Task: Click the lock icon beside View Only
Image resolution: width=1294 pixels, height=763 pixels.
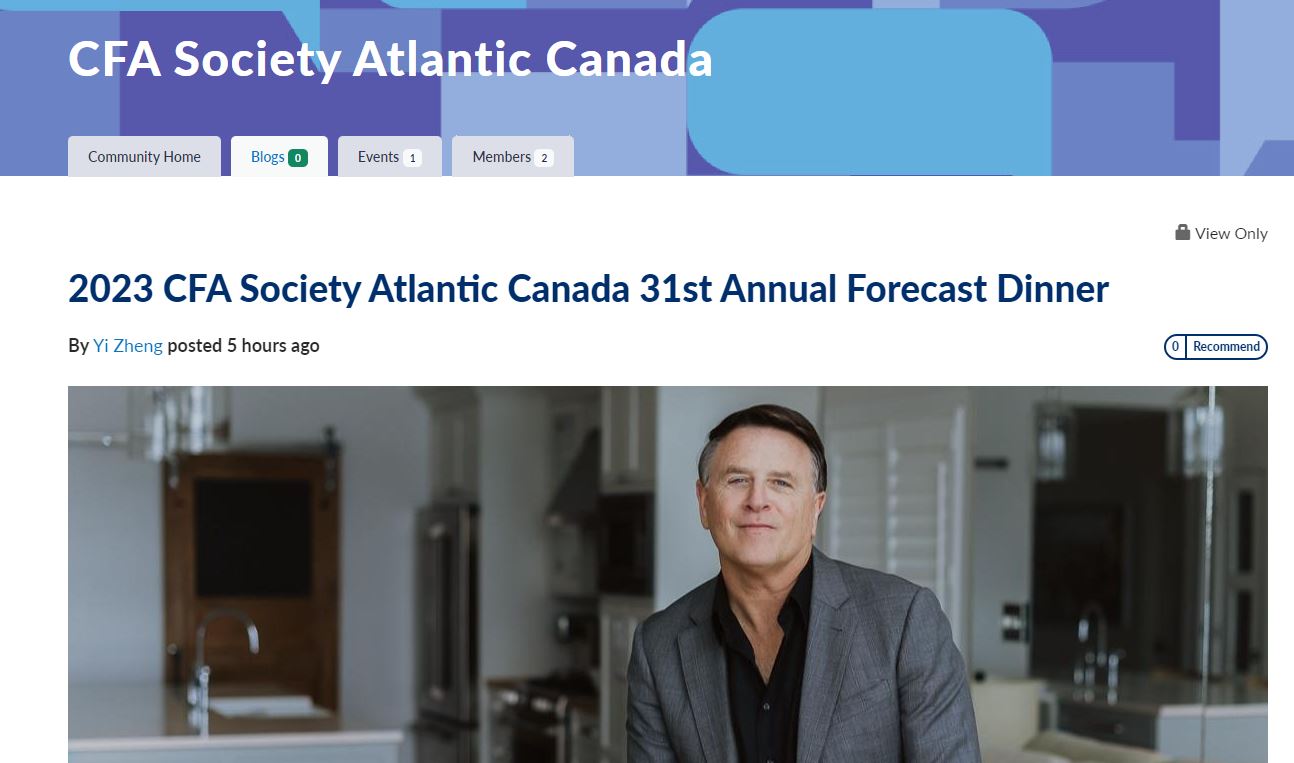Action: [x=1182, y=232]
